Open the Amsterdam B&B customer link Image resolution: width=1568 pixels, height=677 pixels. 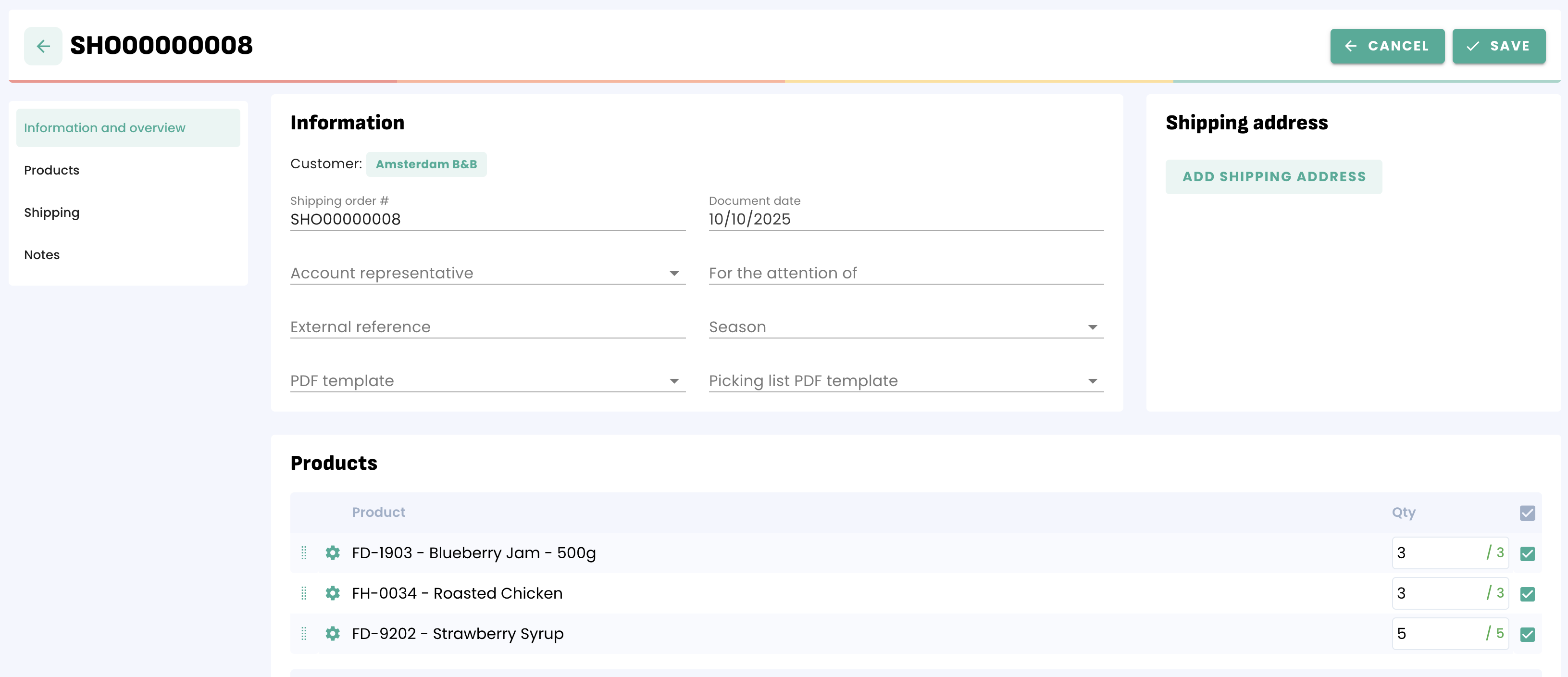pos(426,164)
